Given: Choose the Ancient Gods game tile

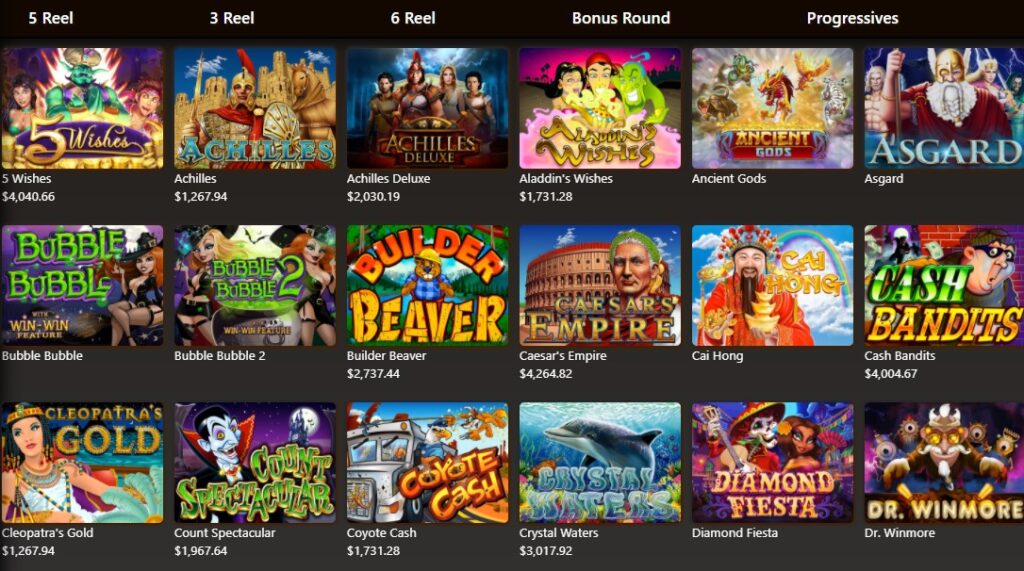Looking at the screenshot, I should coord(773,108).
